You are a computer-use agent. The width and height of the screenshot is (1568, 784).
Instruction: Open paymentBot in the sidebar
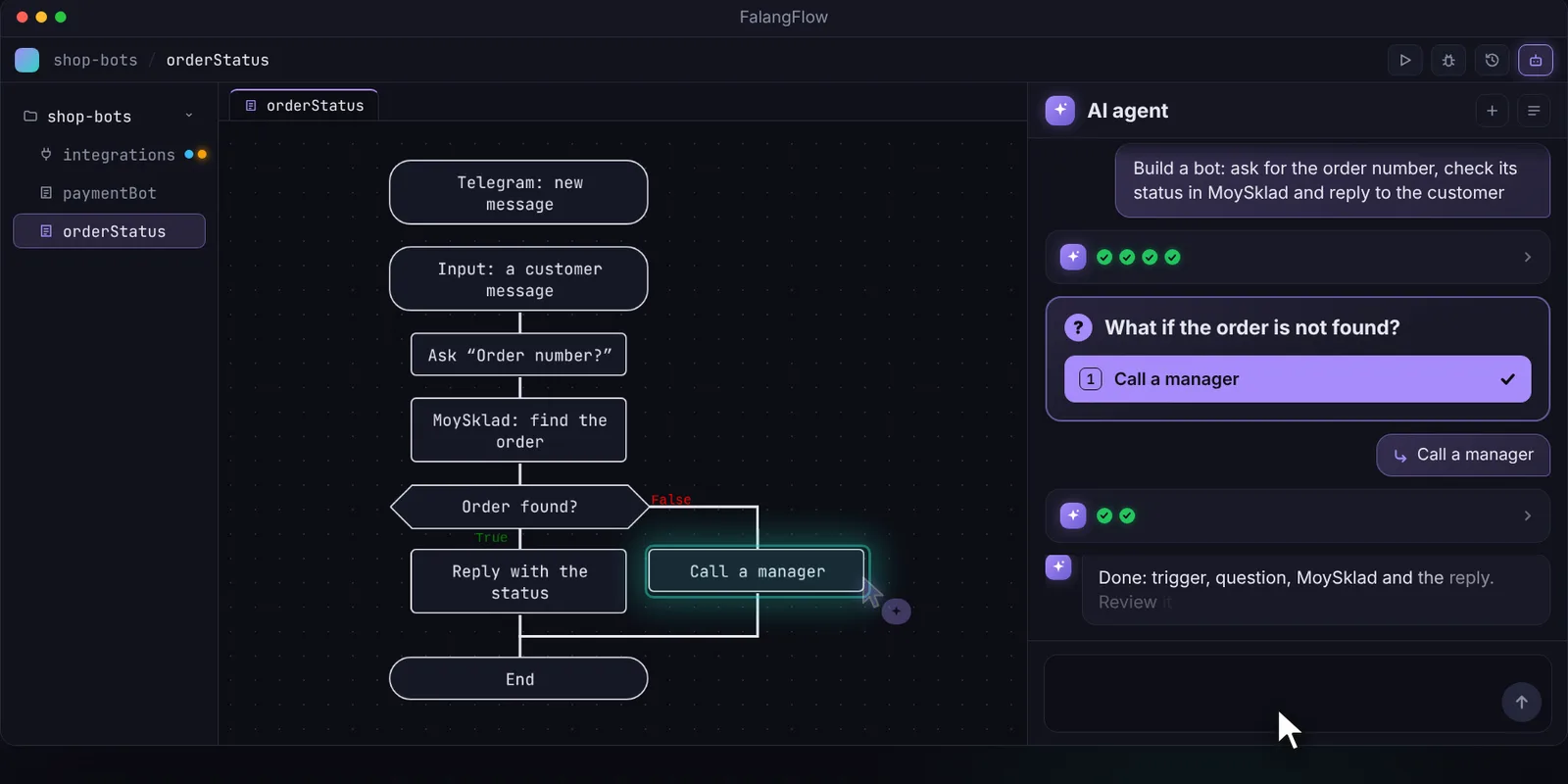(x=109, y=193)
